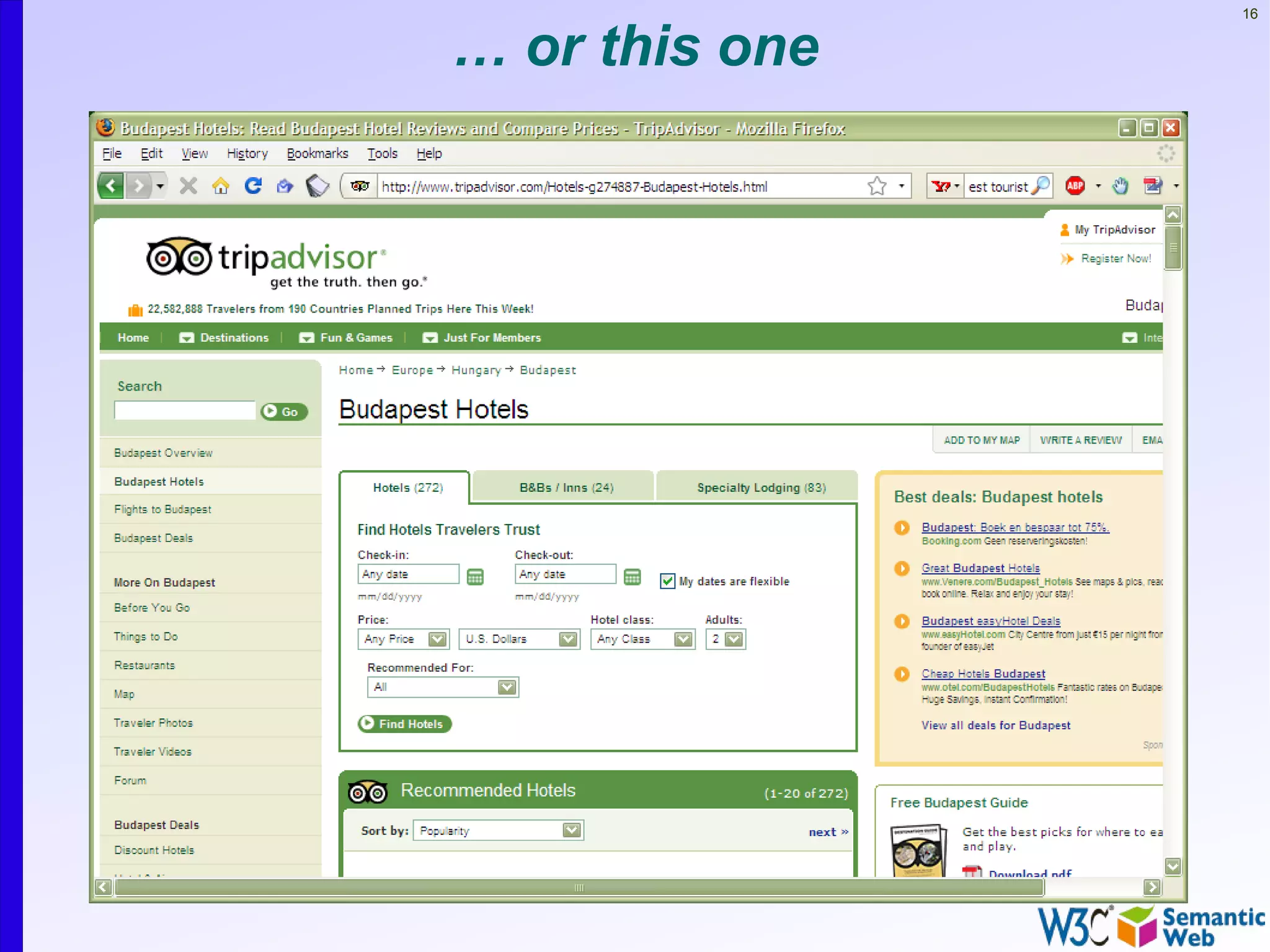Open the Bookmarks menu
Screen dimensions: 1270x952
coord(317,154)
